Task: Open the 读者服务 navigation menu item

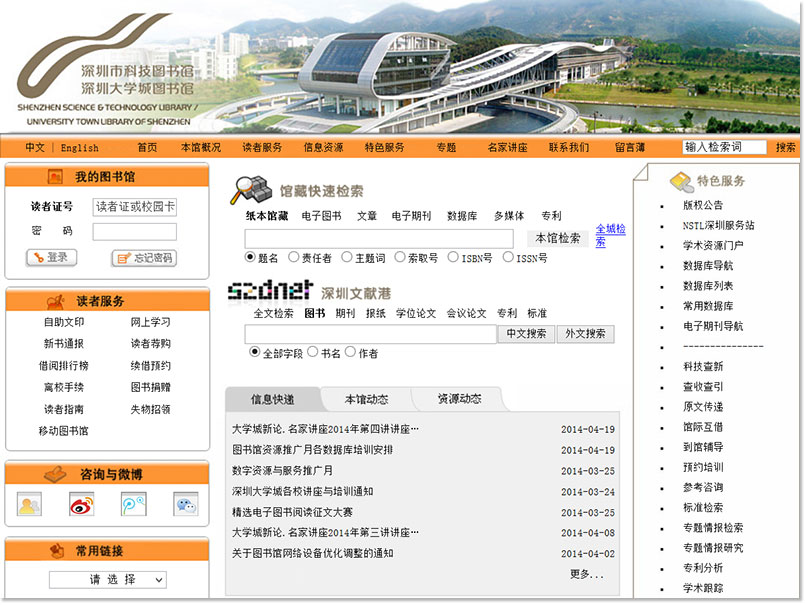Action: (x=262, y=147)
